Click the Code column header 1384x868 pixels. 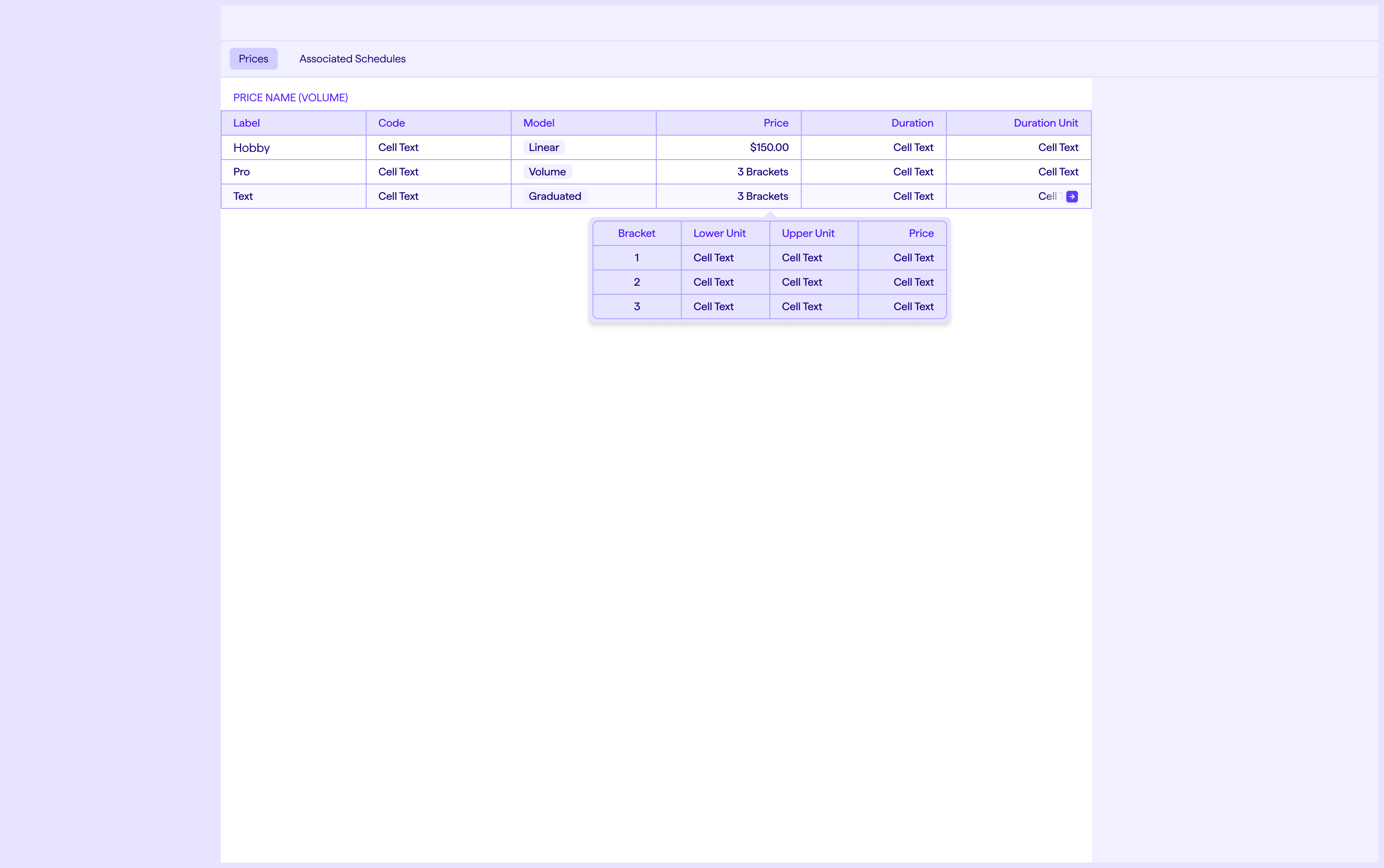tap(391, 123)
